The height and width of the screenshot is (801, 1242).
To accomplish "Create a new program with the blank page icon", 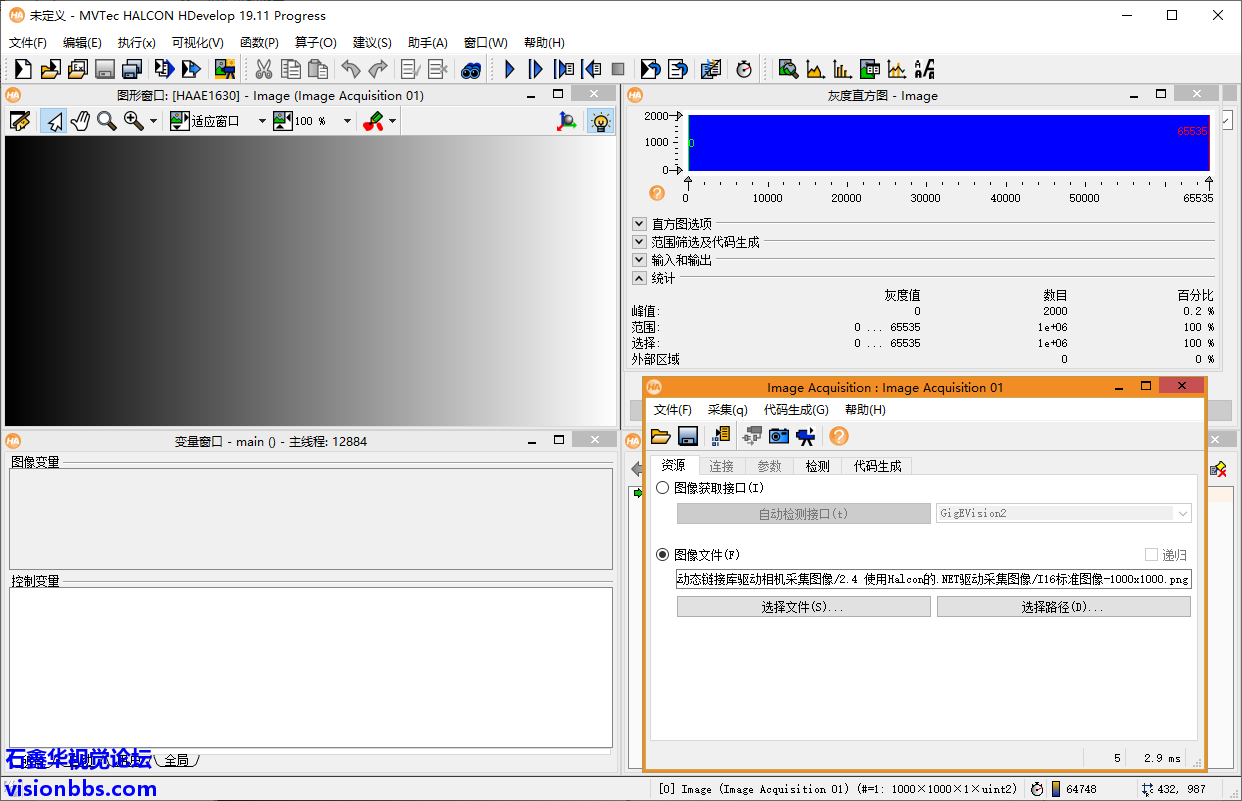I will [x=23, y=69].
